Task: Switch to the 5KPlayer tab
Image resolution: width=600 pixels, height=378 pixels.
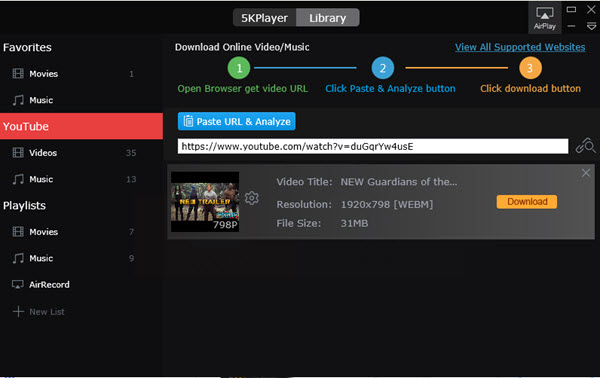Action: click(x=264, y=18)
